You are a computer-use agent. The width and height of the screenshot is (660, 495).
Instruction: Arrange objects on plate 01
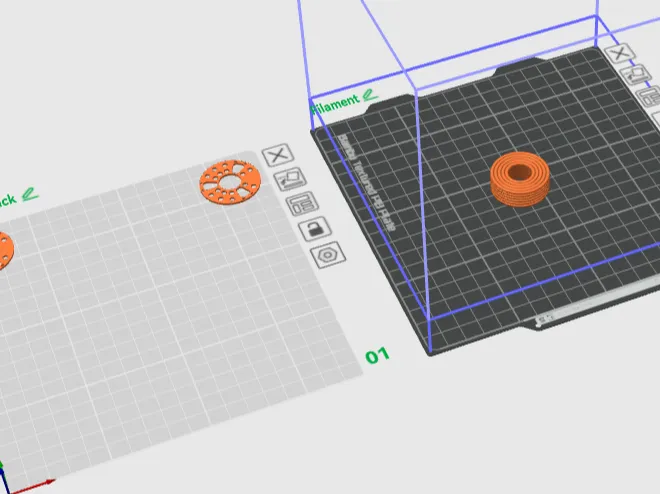click(302, 204)
